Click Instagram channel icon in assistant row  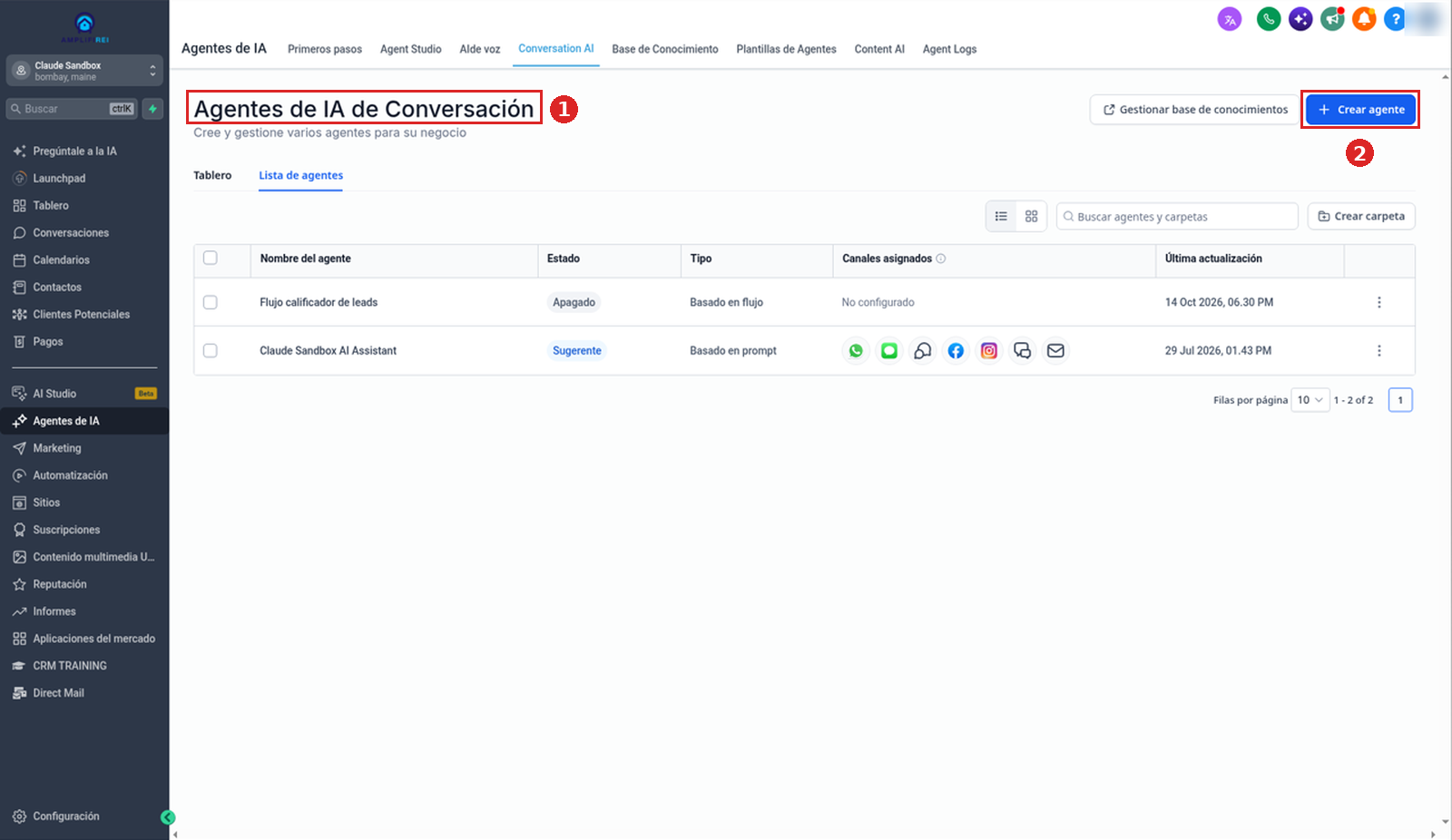pos(989,351)
